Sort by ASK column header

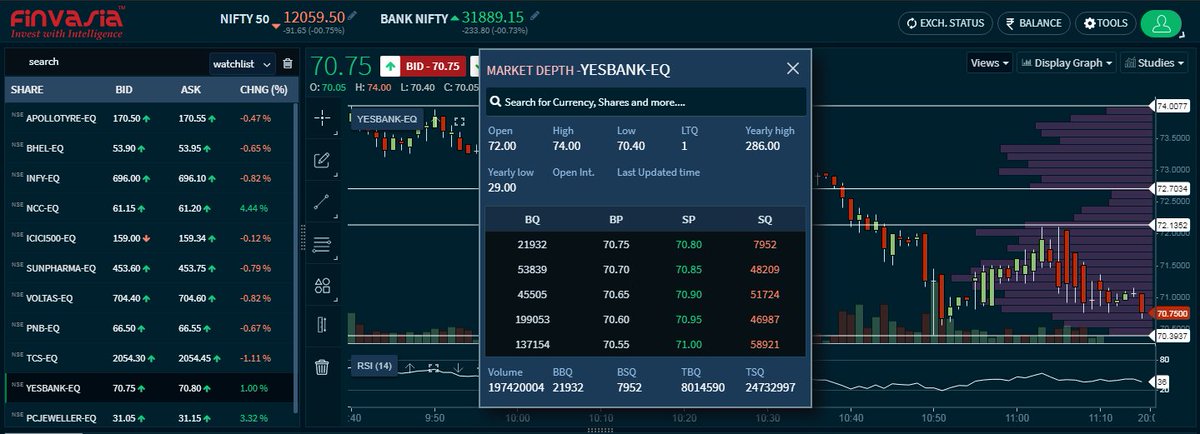click(x=191, y=90)
